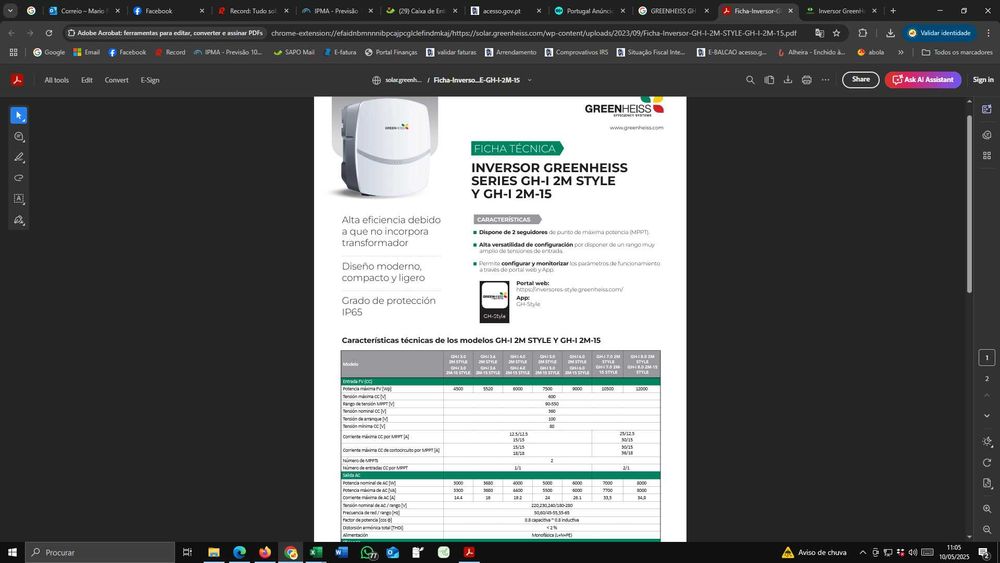The image size is (1000, 563).
Task: Click the Validar identidade button
Action: tap(940, 33)
